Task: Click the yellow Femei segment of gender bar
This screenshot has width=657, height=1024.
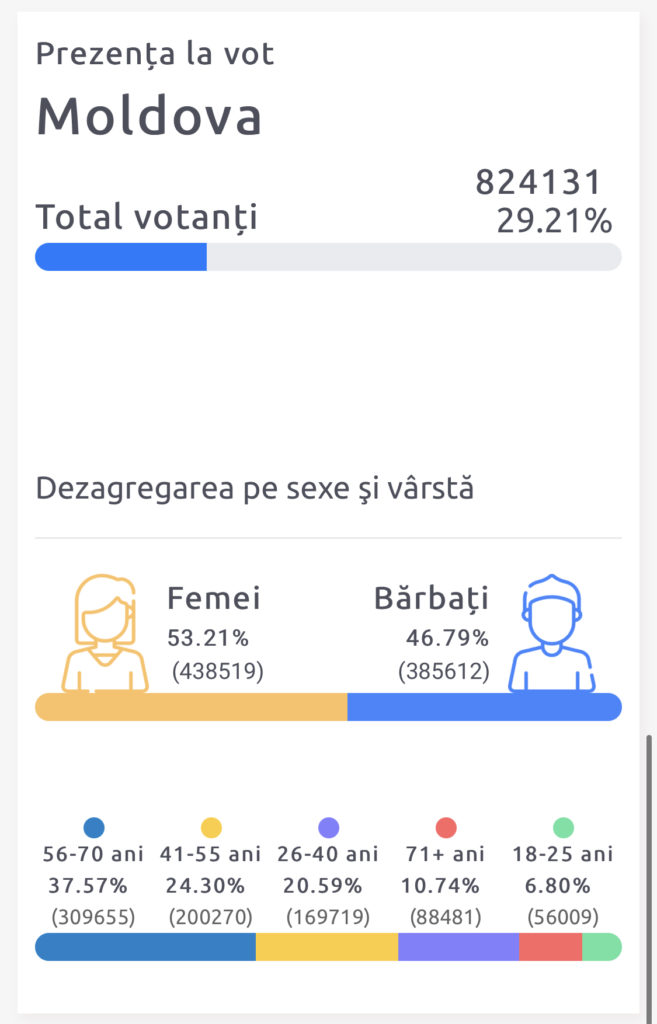Action: tap(191, 707)
